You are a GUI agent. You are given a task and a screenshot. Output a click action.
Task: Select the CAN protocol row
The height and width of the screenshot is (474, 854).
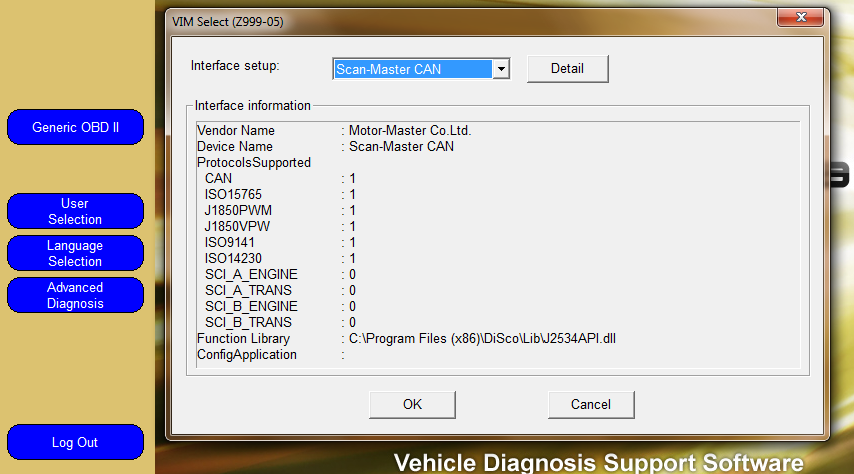(x=279, y=178)
